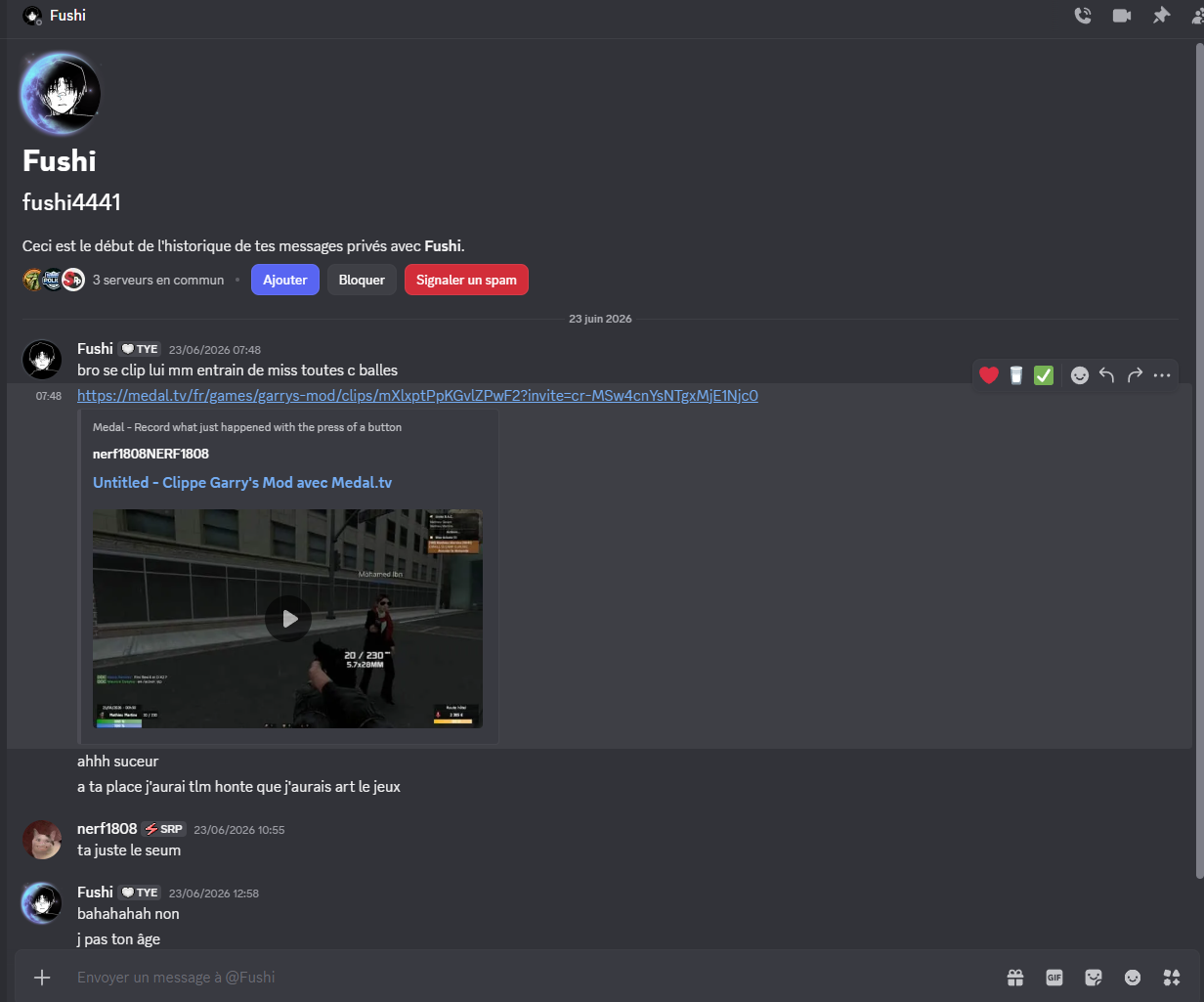Send a gift with the gift icon
1204x1002 pixels.
pos(1015,978)
